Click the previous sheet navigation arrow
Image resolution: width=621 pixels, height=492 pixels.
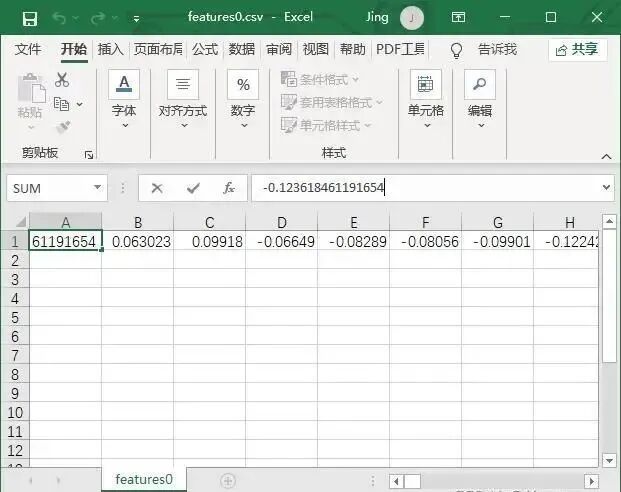(x=30, y=481)
